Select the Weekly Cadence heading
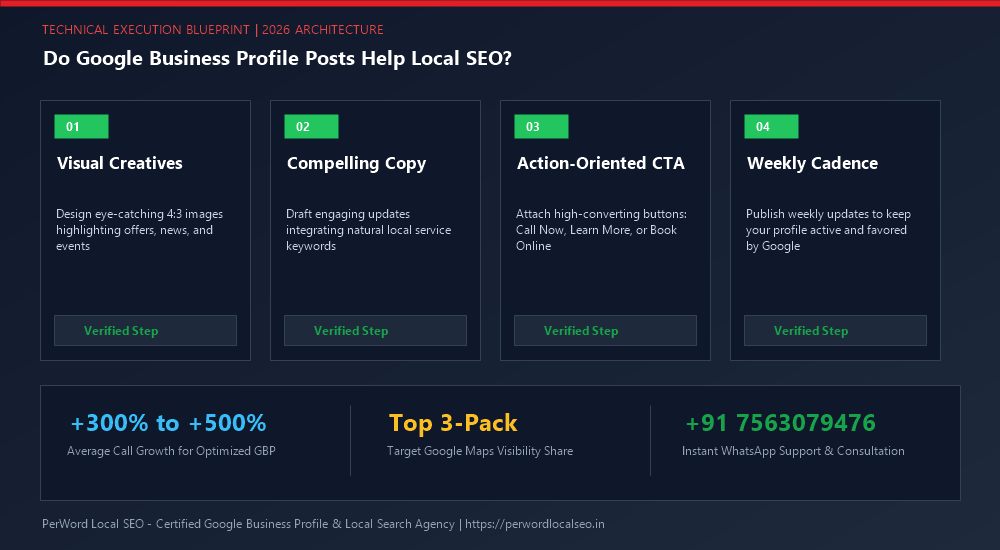Image resolution: width=1000 pixels, height=550 pixels. click(812, 164)
